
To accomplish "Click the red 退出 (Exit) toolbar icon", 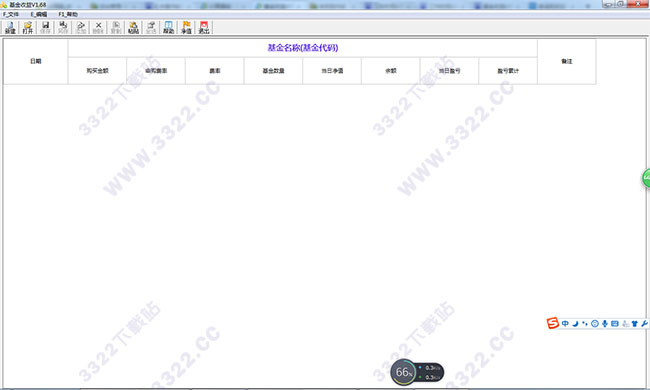I will [x=204, y=28].
